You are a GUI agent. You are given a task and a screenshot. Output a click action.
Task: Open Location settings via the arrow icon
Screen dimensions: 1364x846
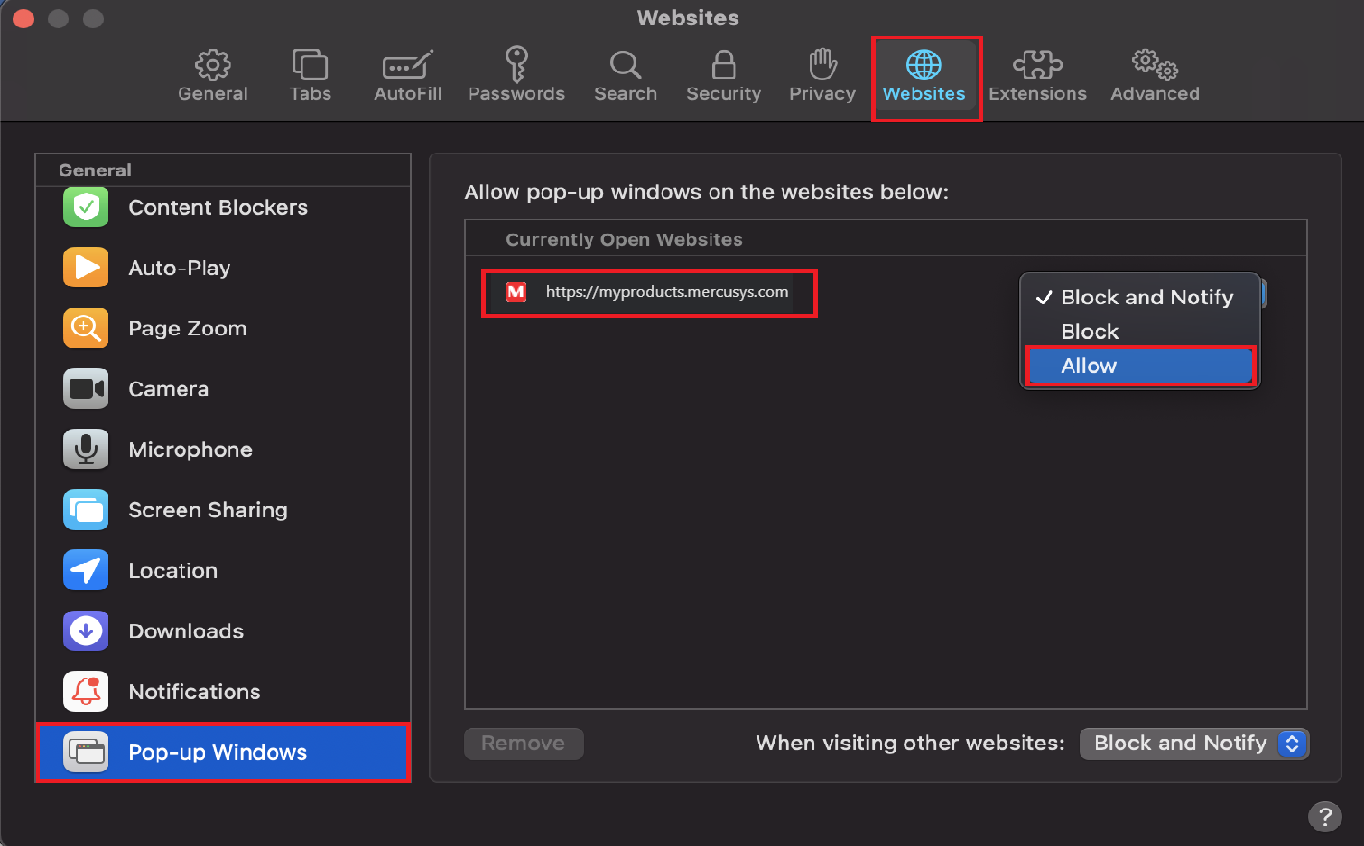pos(85,570)
